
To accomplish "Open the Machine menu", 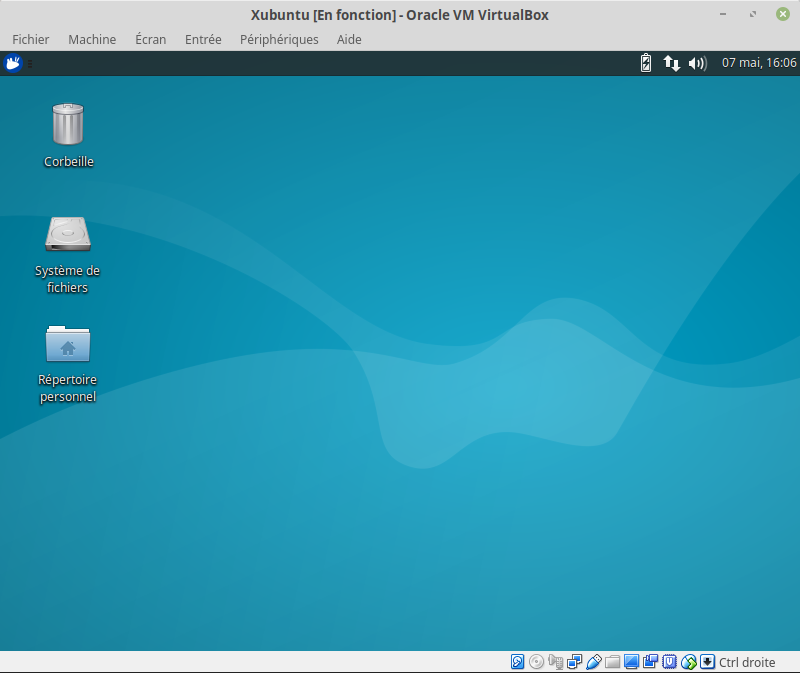I will pos(92,39).
